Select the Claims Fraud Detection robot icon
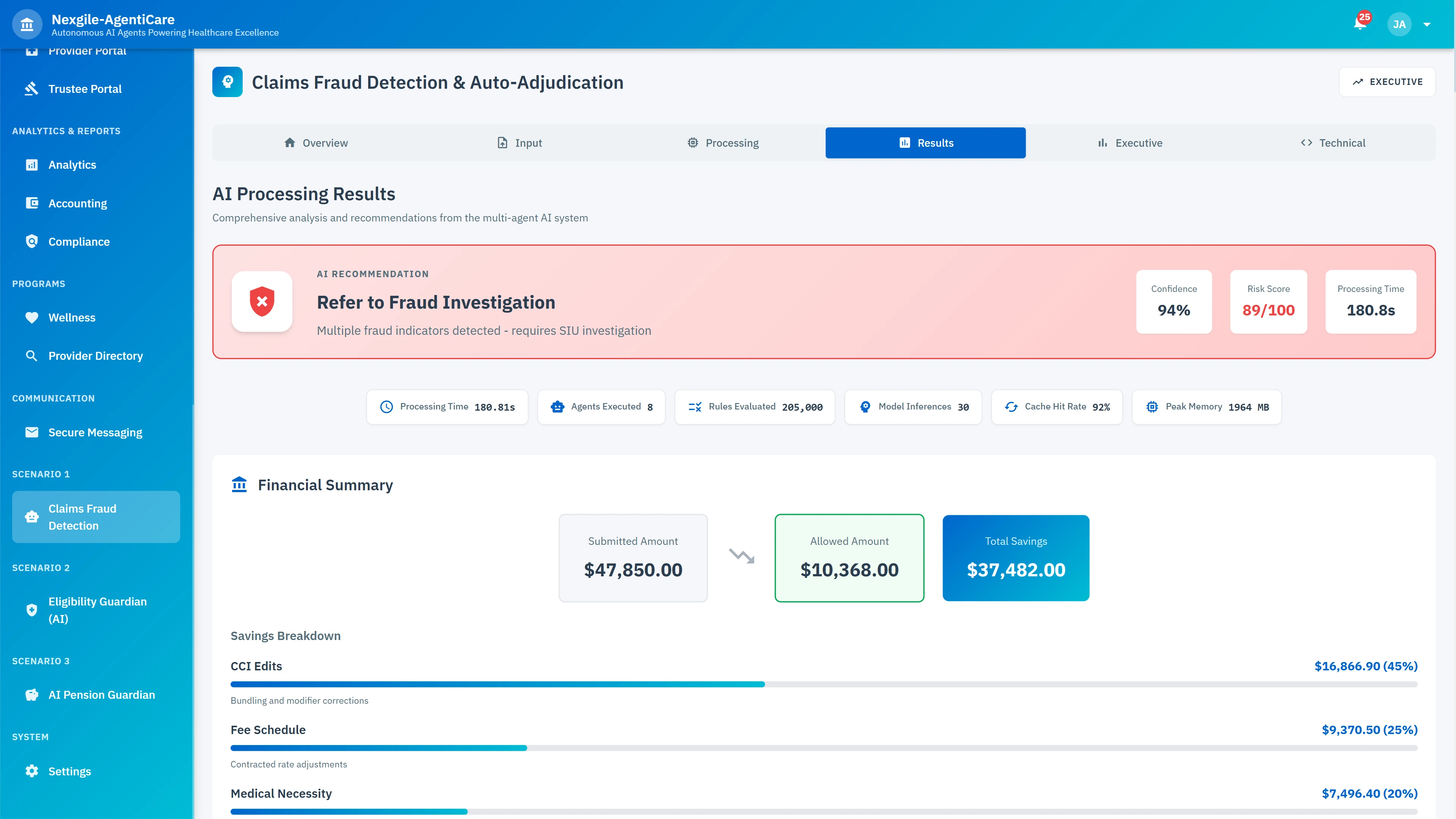This screenshot has height=819, width=1456. [31, 516]
